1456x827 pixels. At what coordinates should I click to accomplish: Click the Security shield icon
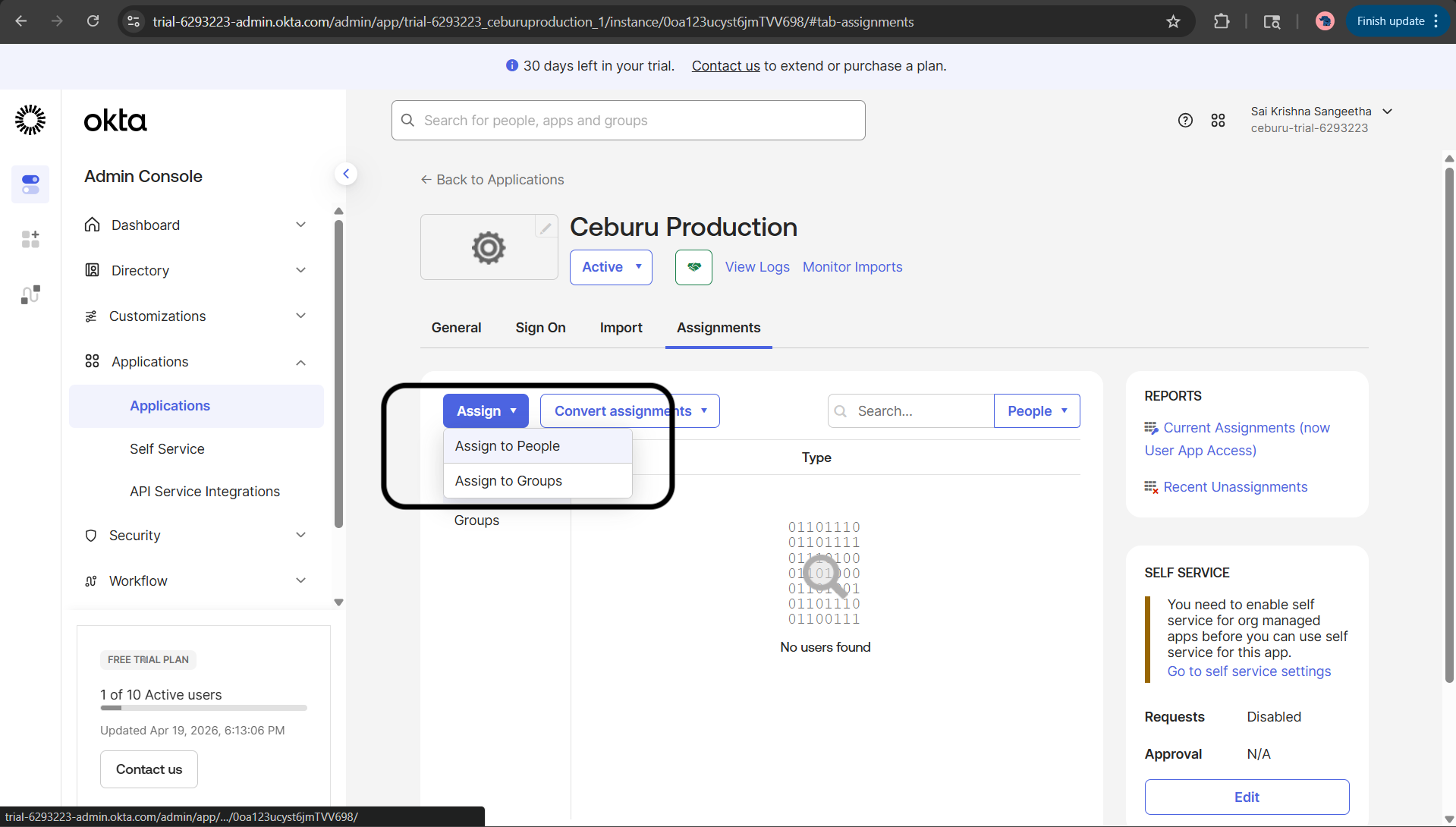(91, 536)
